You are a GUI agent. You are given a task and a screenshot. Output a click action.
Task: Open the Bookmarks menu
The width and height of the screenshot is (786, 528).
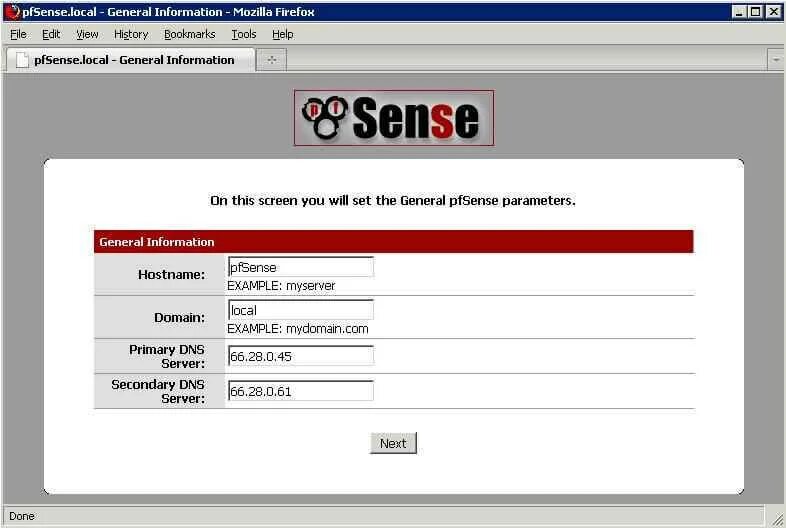tap(189, 34)
